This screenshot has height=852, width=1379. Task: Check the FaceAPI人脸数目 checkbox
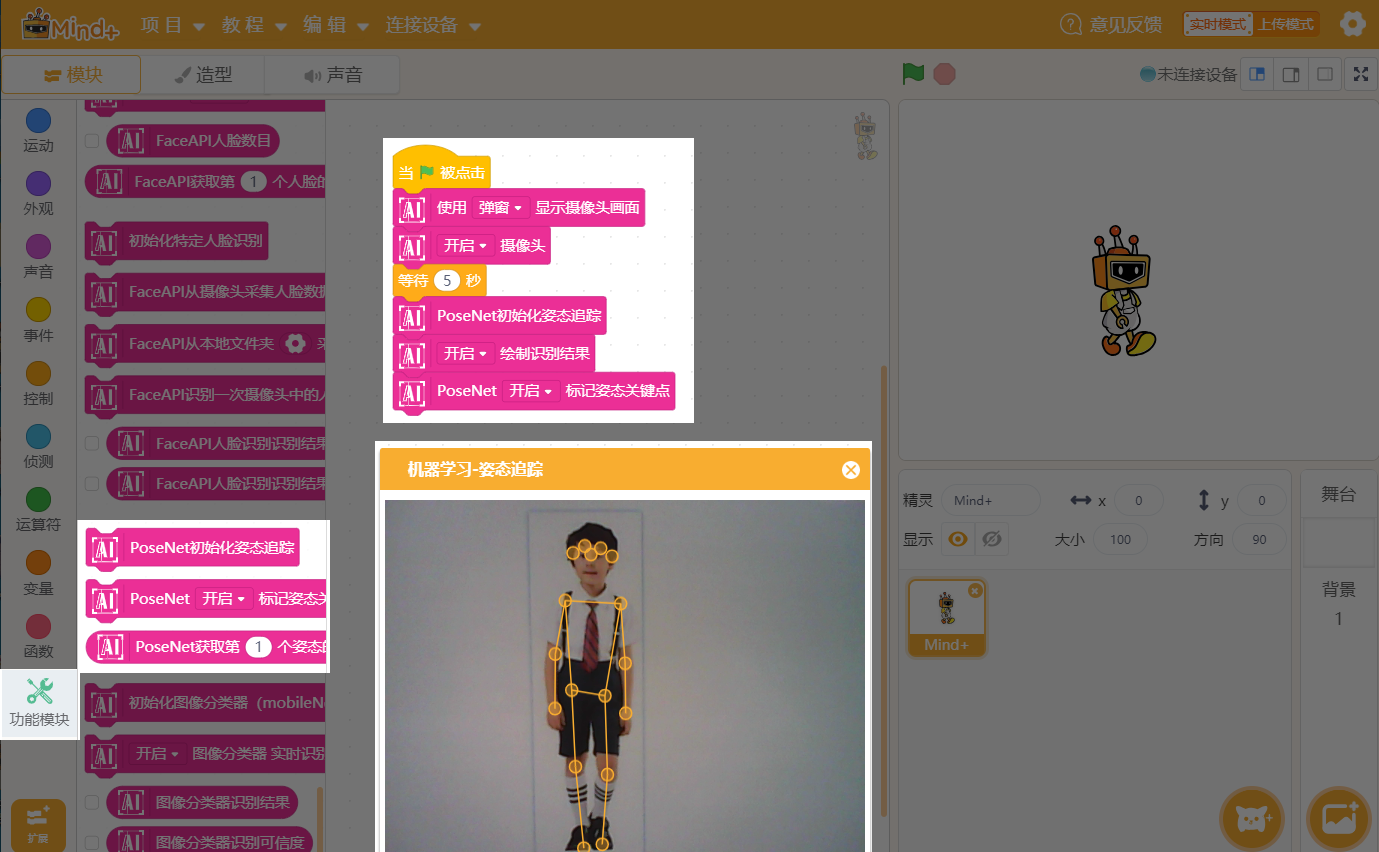tap(92, 141)
